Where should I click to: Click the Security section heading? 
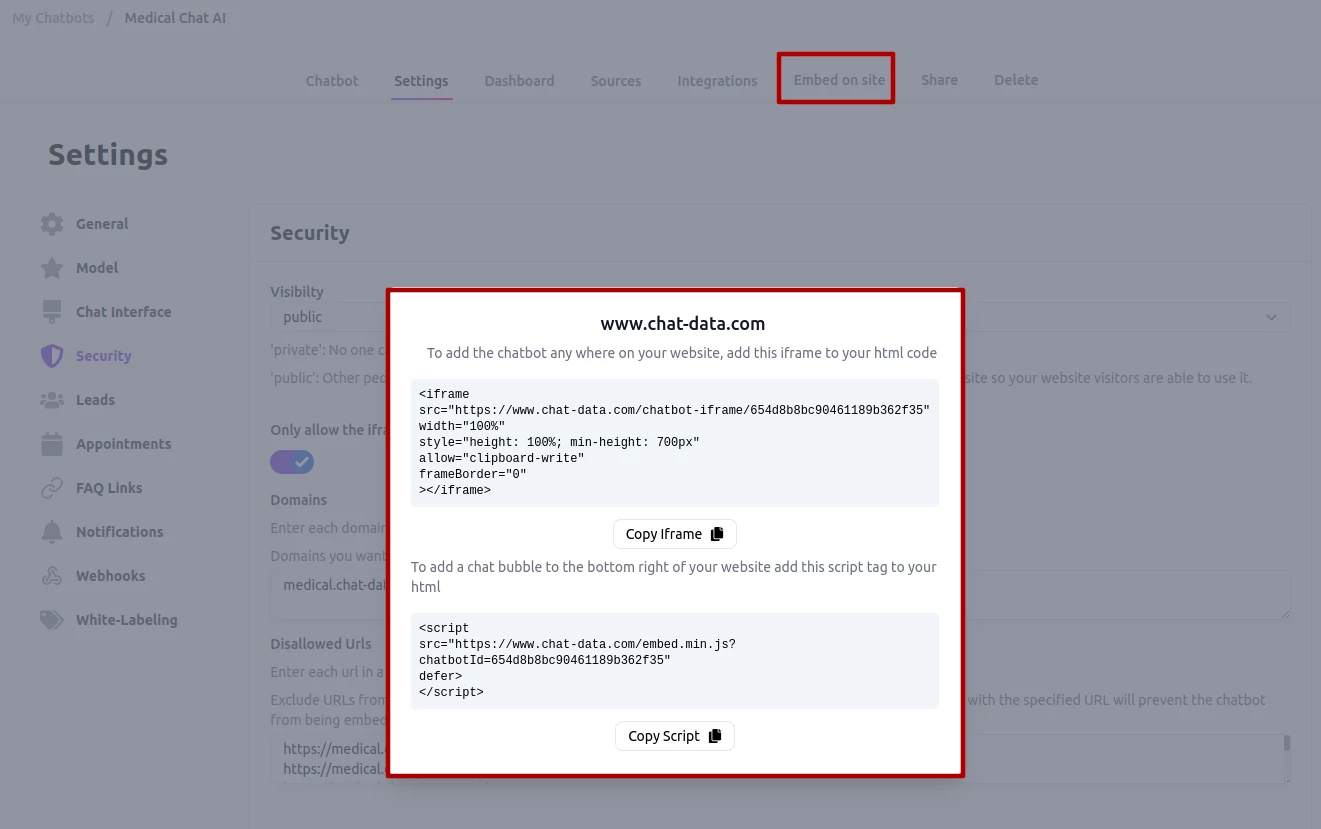(310, 233)
